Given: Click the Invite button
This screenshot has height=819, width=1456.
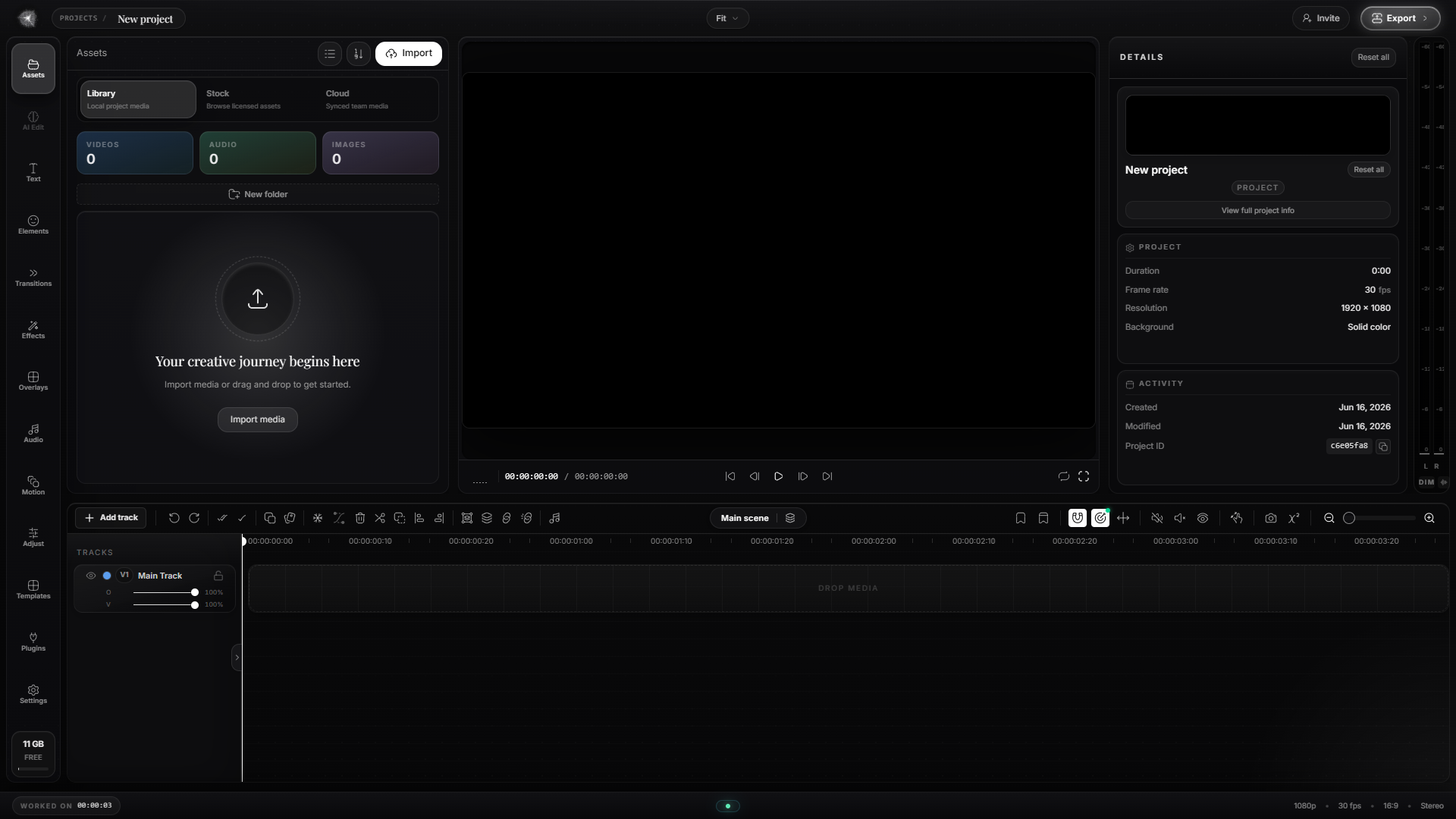Looking at the screenshot, I should (1321, 18).
